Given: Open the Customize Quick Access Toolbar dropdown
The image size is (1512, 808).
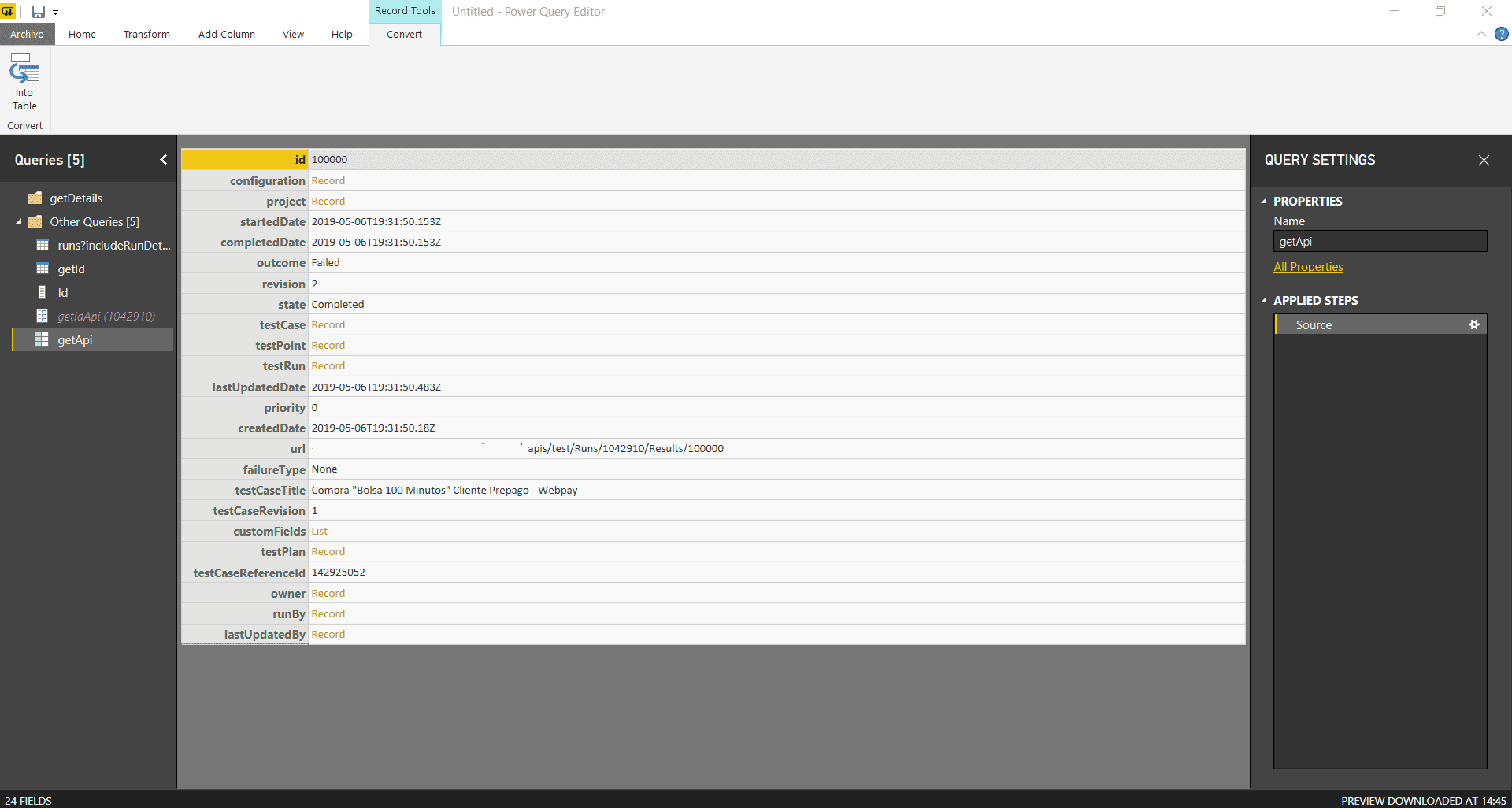Looking at the screenshot, I should click(55, 11).
